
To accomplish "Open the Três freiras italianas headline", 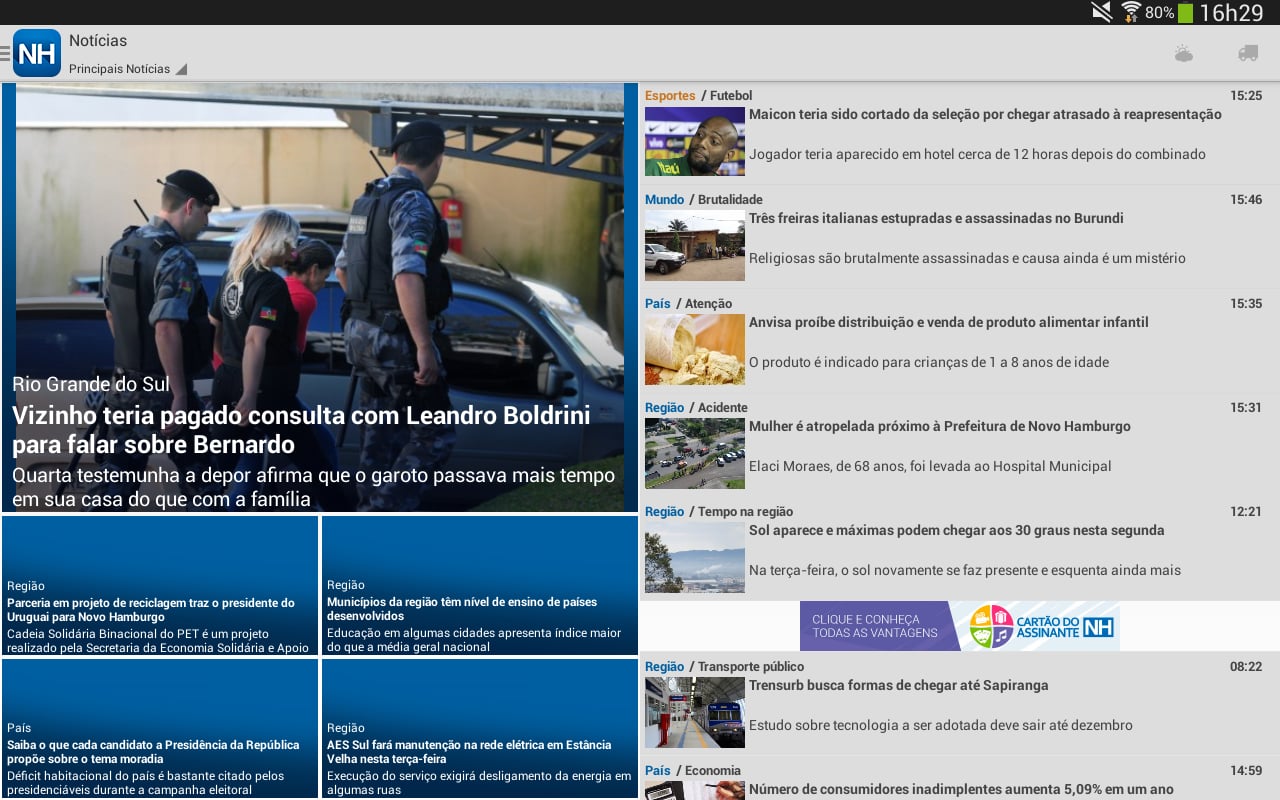I will pyautogui.click(x=936, y=219).
